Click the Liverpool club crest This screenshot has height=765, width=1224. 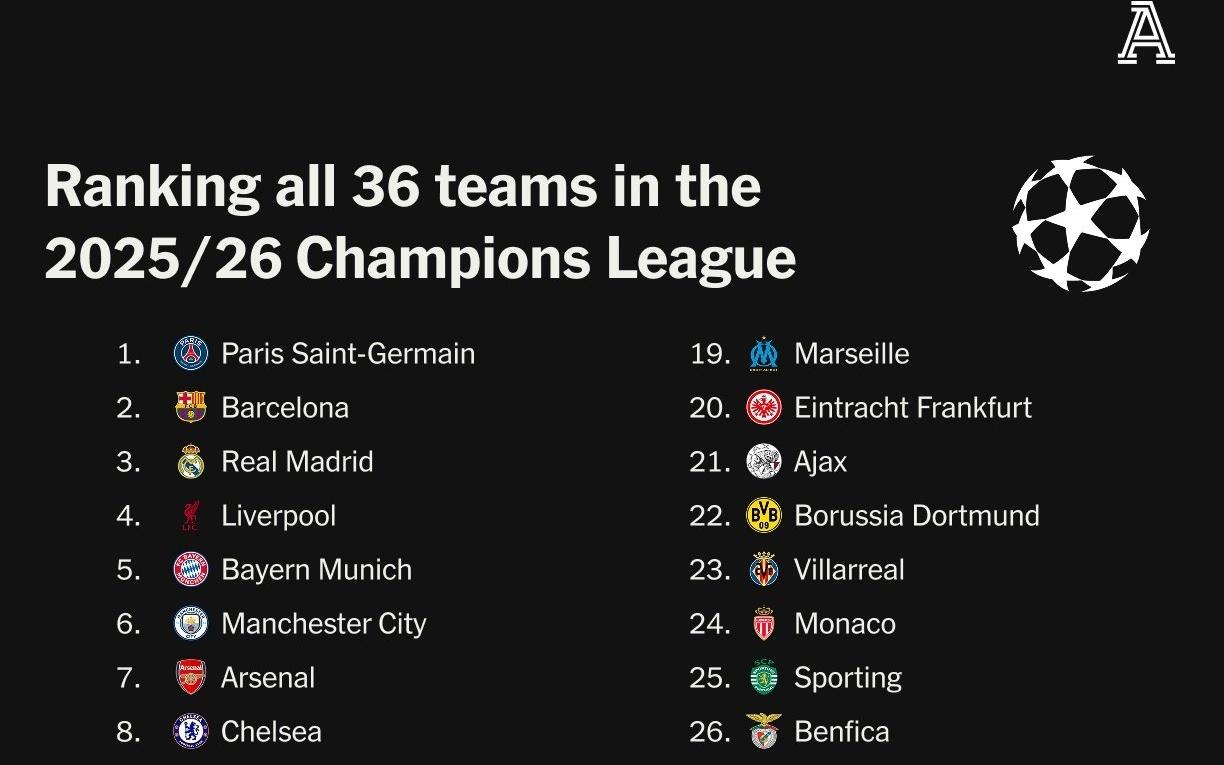(x=191, y=516)
